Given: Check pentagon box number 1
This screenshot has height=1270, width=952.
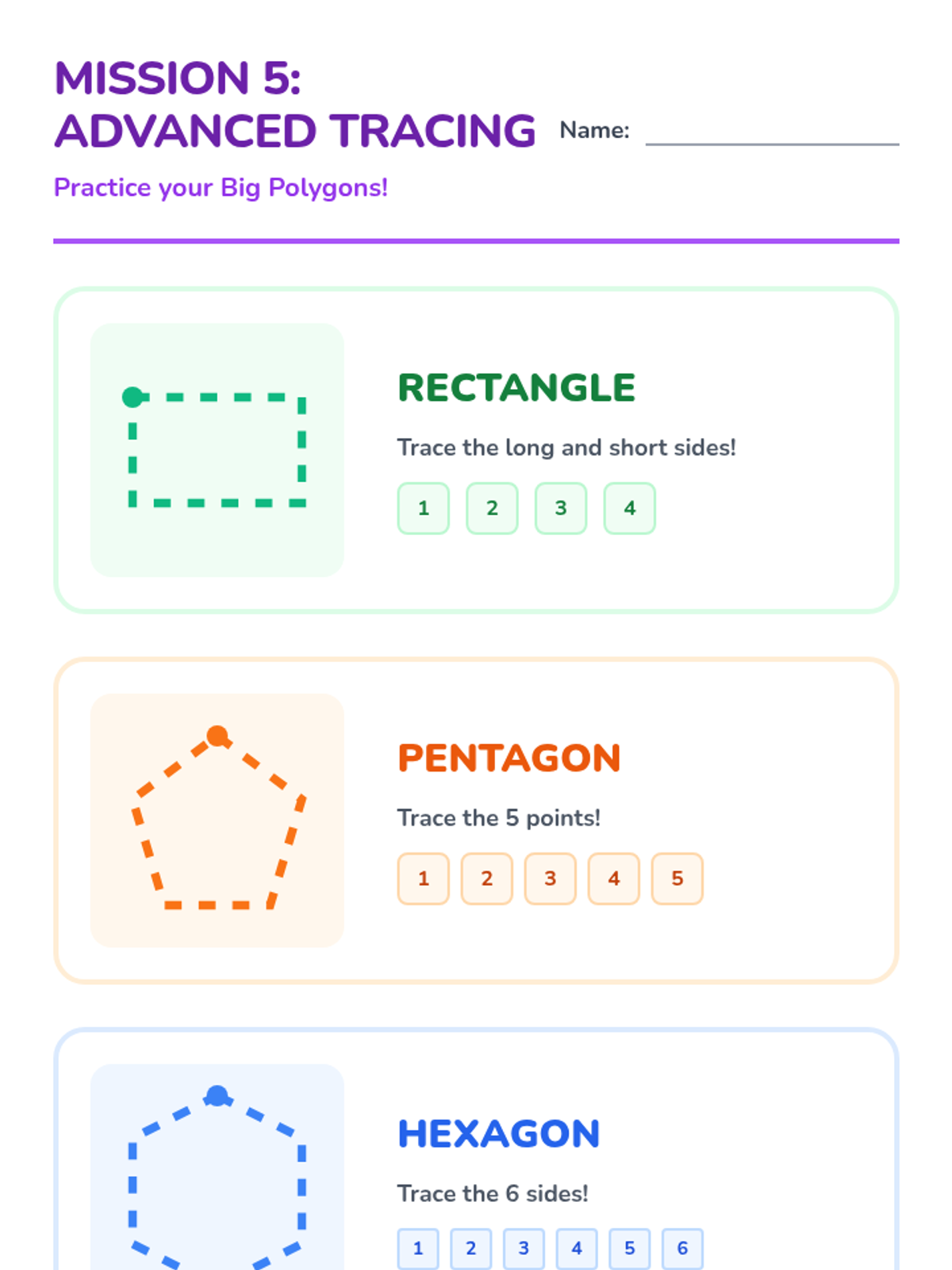Looking at the screenshot, I should tap(423, 879).
